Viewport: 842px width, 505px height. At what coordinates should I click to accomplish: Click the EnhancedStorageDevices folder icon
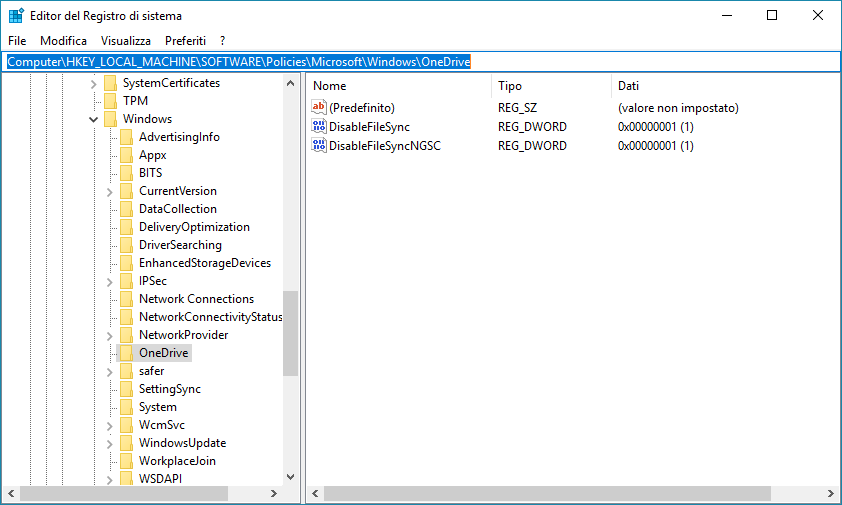(127, 263)
